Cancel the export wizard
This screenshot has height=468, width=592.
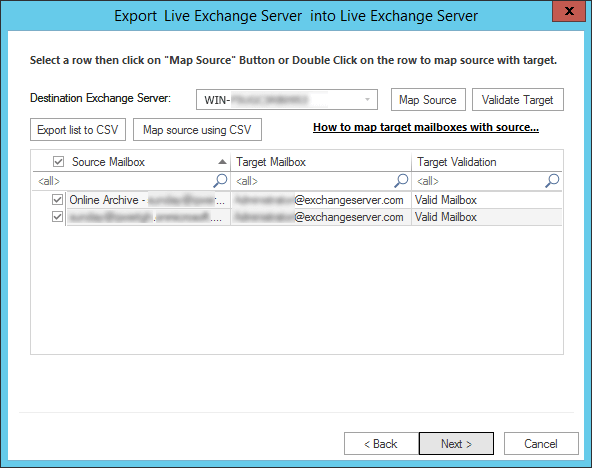coord(541,443)
